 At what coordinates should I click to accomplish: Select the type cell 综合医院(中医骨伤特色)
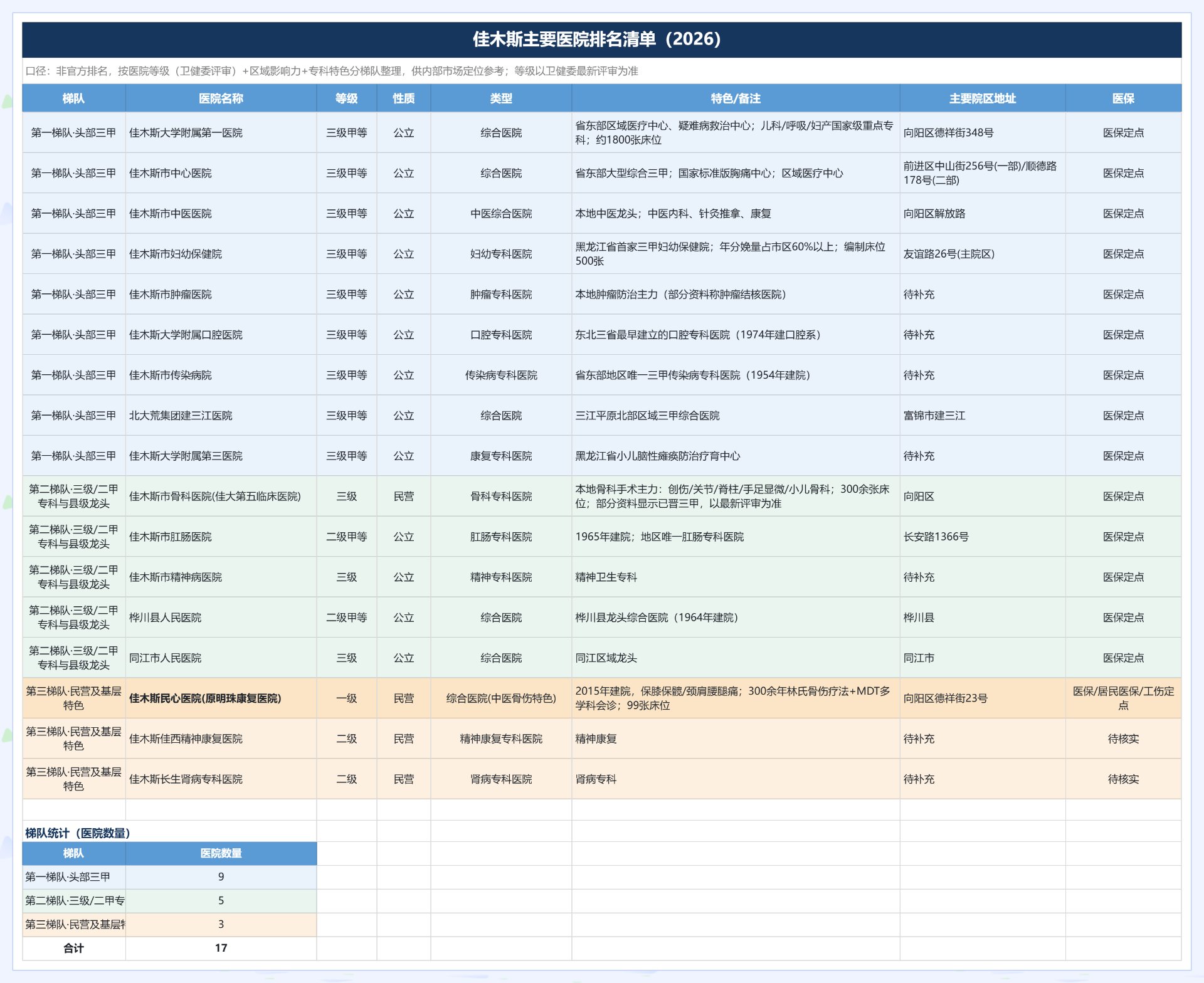[501, 698]
